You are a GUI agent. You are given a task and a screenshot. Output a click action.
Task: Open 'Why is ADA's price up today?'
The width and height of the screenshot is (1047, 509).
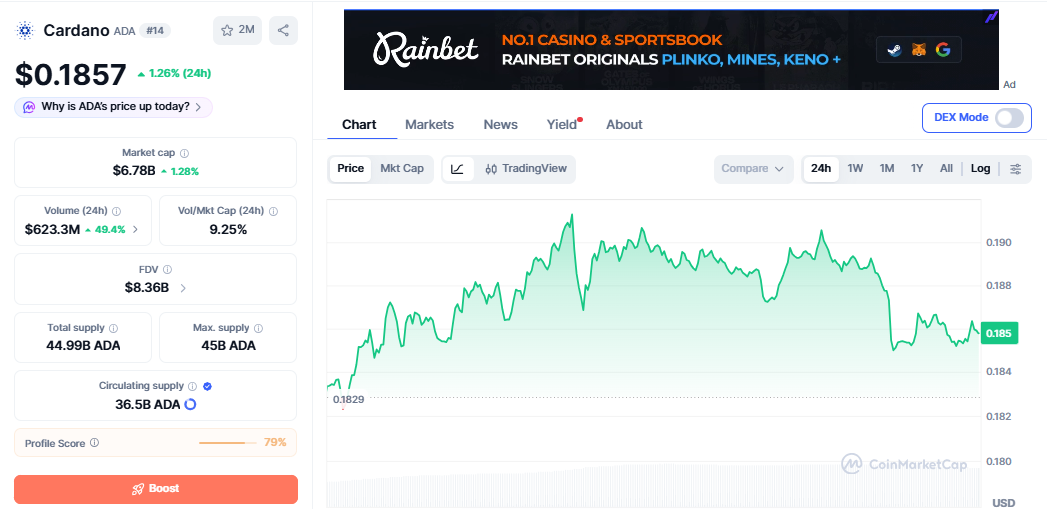[x=114, y=107]
